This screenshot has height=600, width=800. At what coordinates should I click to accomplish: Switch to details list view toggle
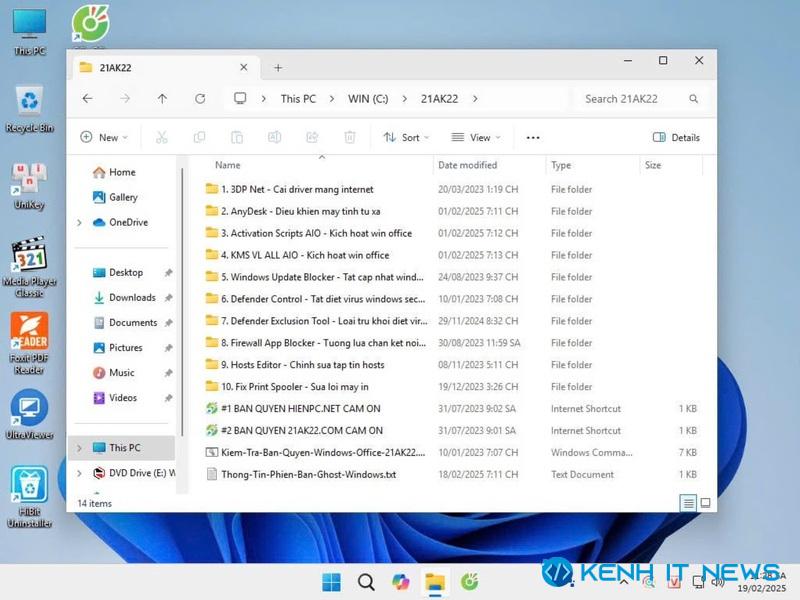coord(688,503)
